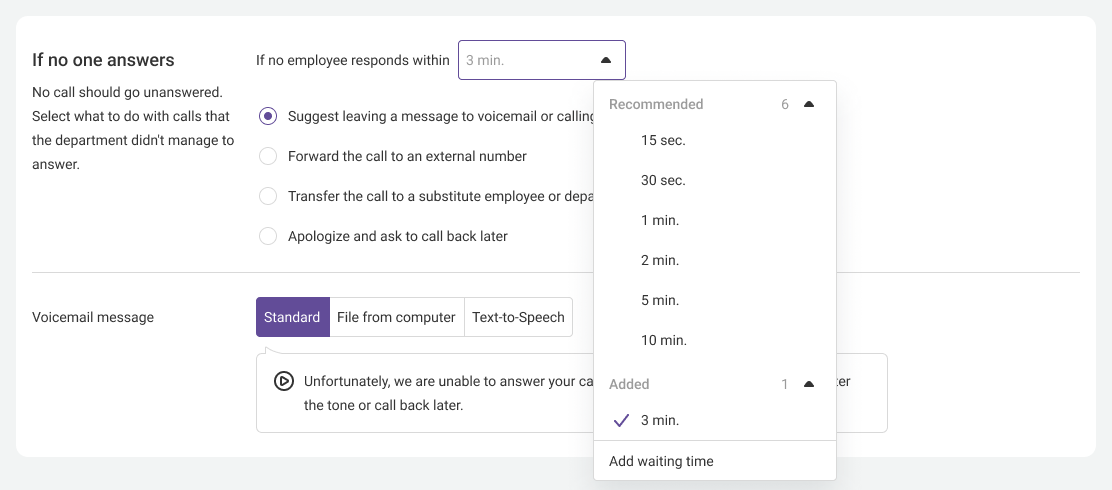Choose the 5 min. option
Image resolution: width=1112 pixels, height=490 pixels.
660,301
